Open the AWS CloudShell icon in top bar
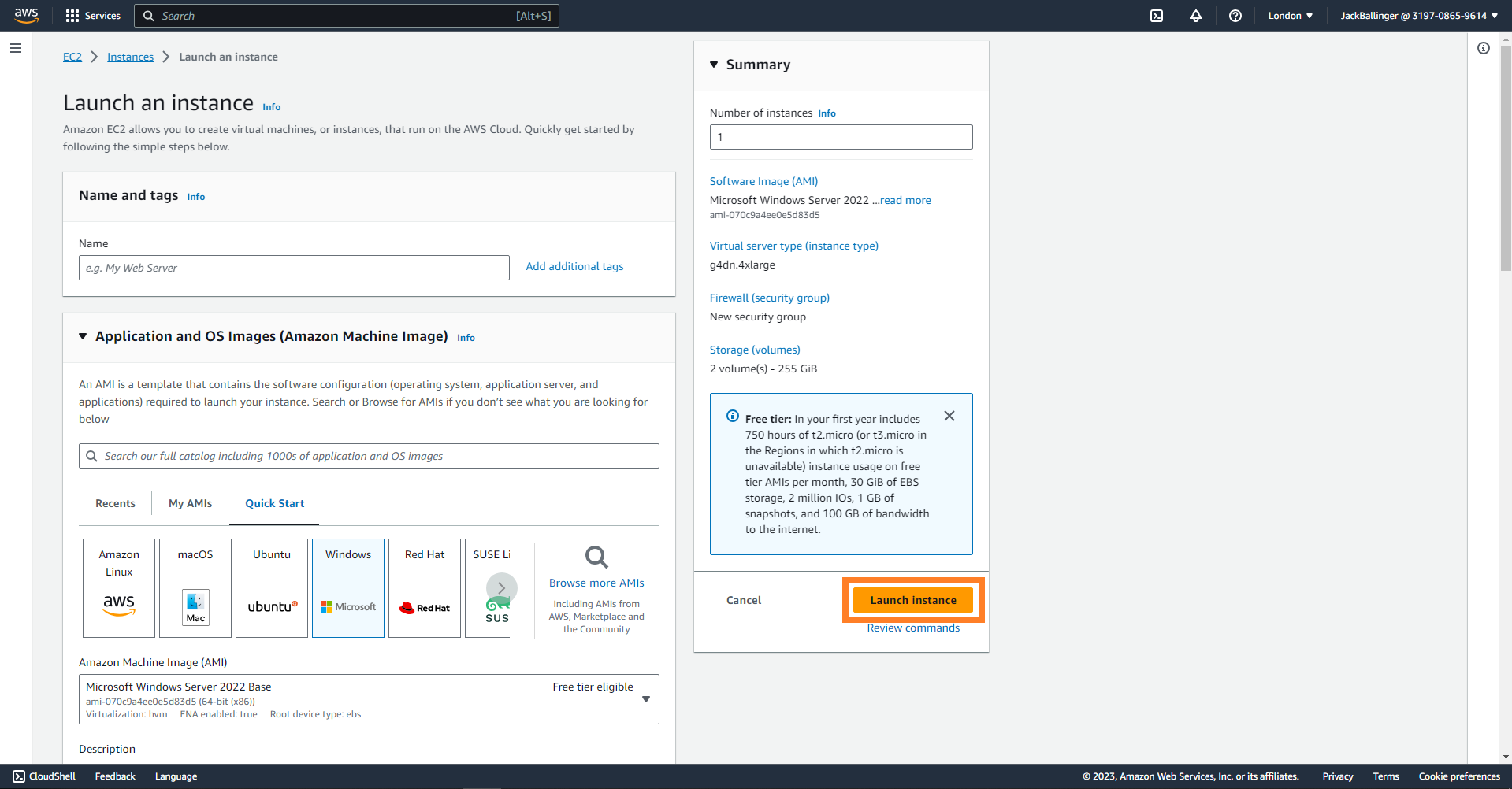The image size is (1512, 789). (1156, 16)
